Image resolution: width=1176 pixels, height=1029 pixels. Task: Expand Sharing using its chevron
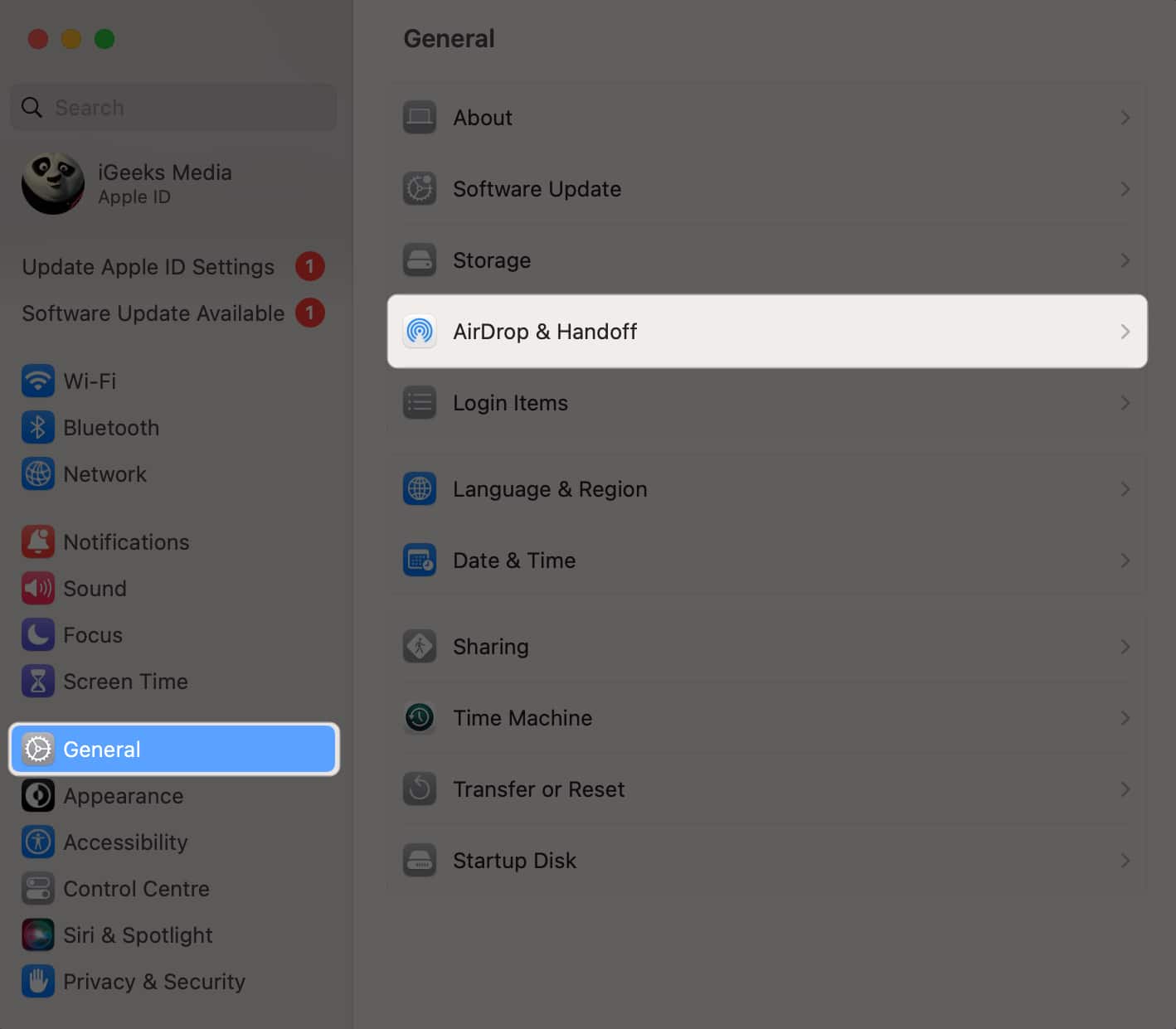click(x=1125, y=647)
